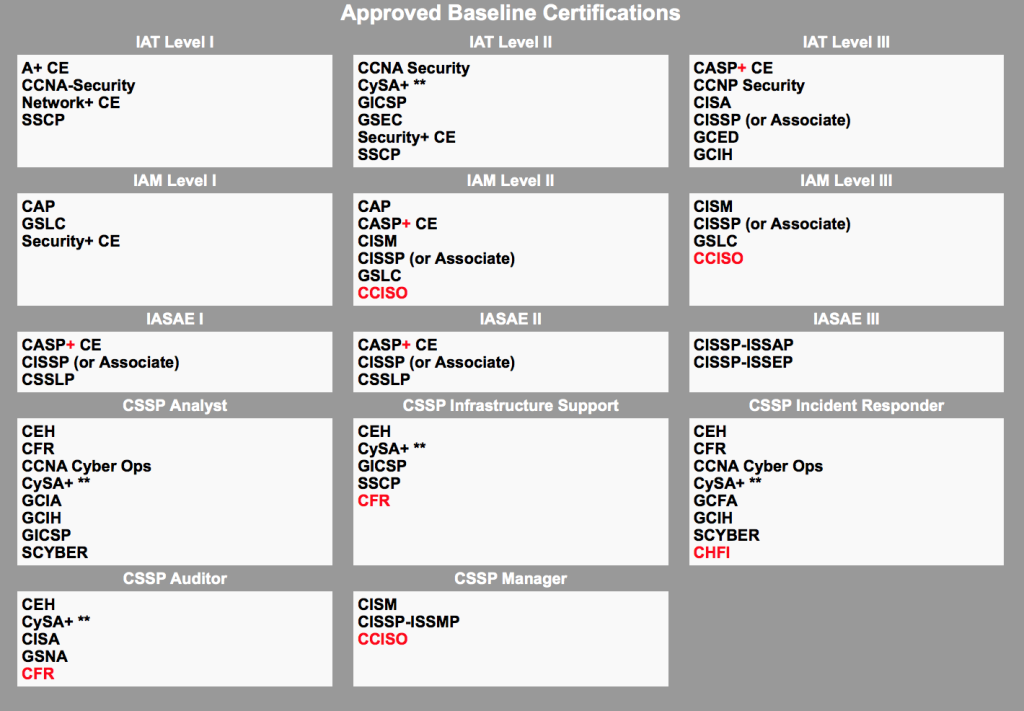The height and width of the screenshot is (711, 1024).
Task: Click SCYBER in CSSP Analyst list
Action: point(55,552)
